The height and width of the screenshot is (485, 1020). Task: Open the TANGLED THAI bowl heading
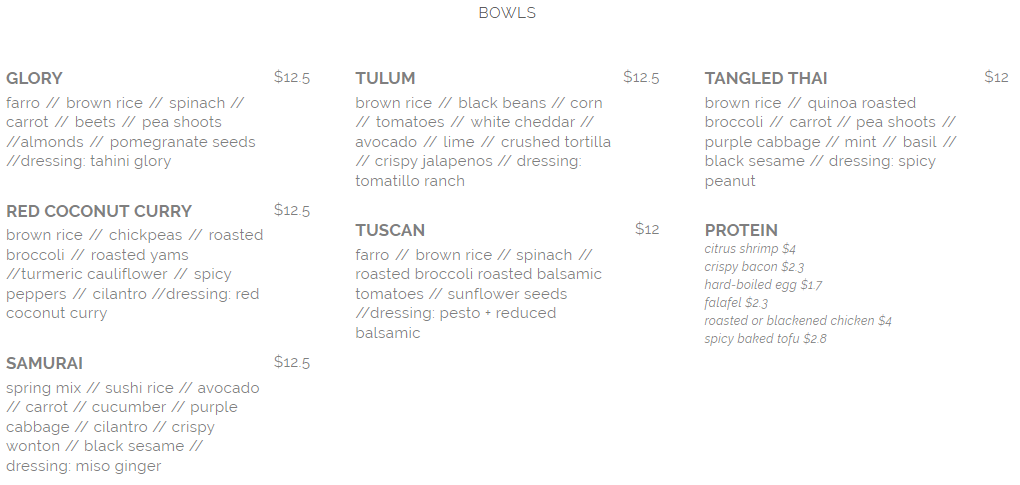pos(766,79)
